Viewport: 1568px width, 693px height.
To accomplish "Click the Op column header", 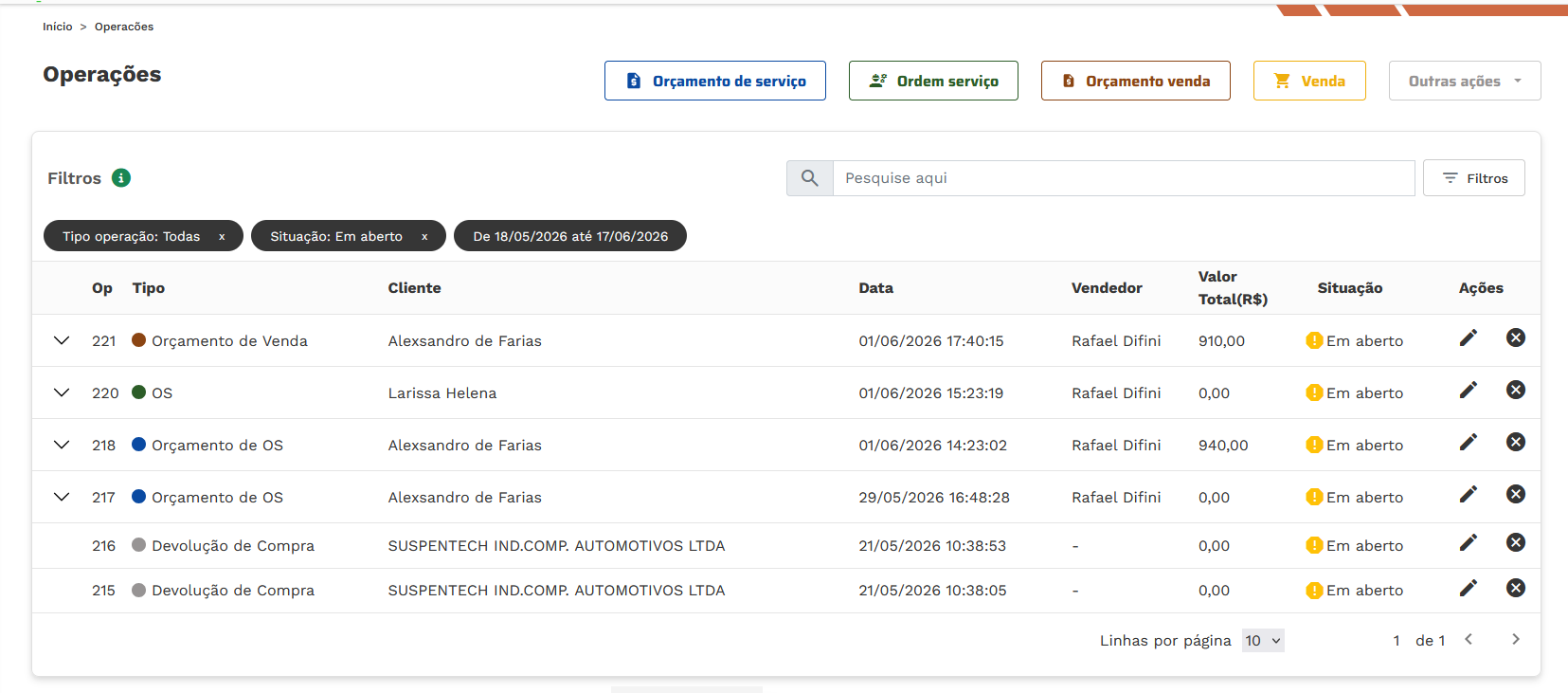I will 102,288.
